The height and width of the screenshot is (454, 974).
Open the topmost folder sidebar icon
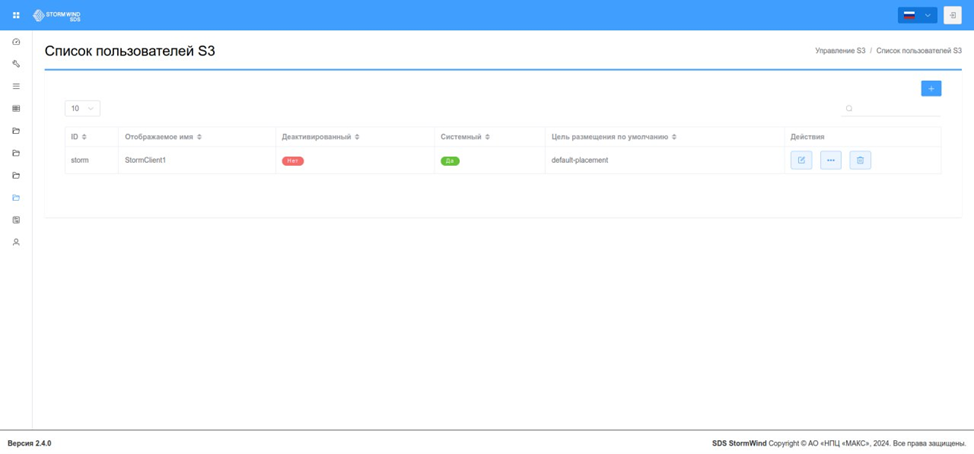16,131
